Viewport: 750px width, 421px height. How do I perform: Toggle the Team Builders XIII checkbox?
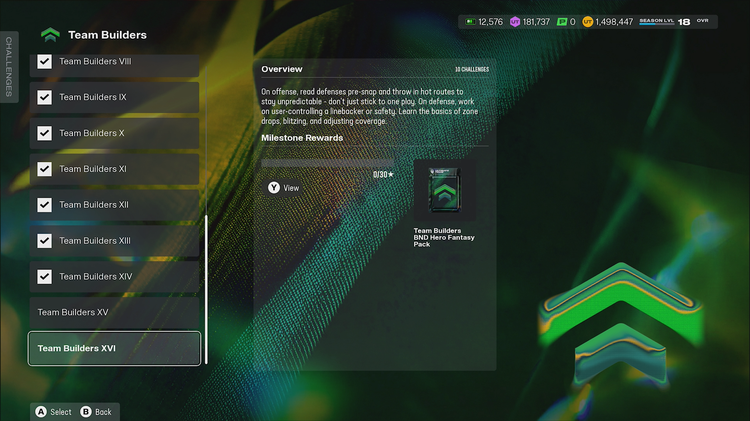(x=44, y=241)
